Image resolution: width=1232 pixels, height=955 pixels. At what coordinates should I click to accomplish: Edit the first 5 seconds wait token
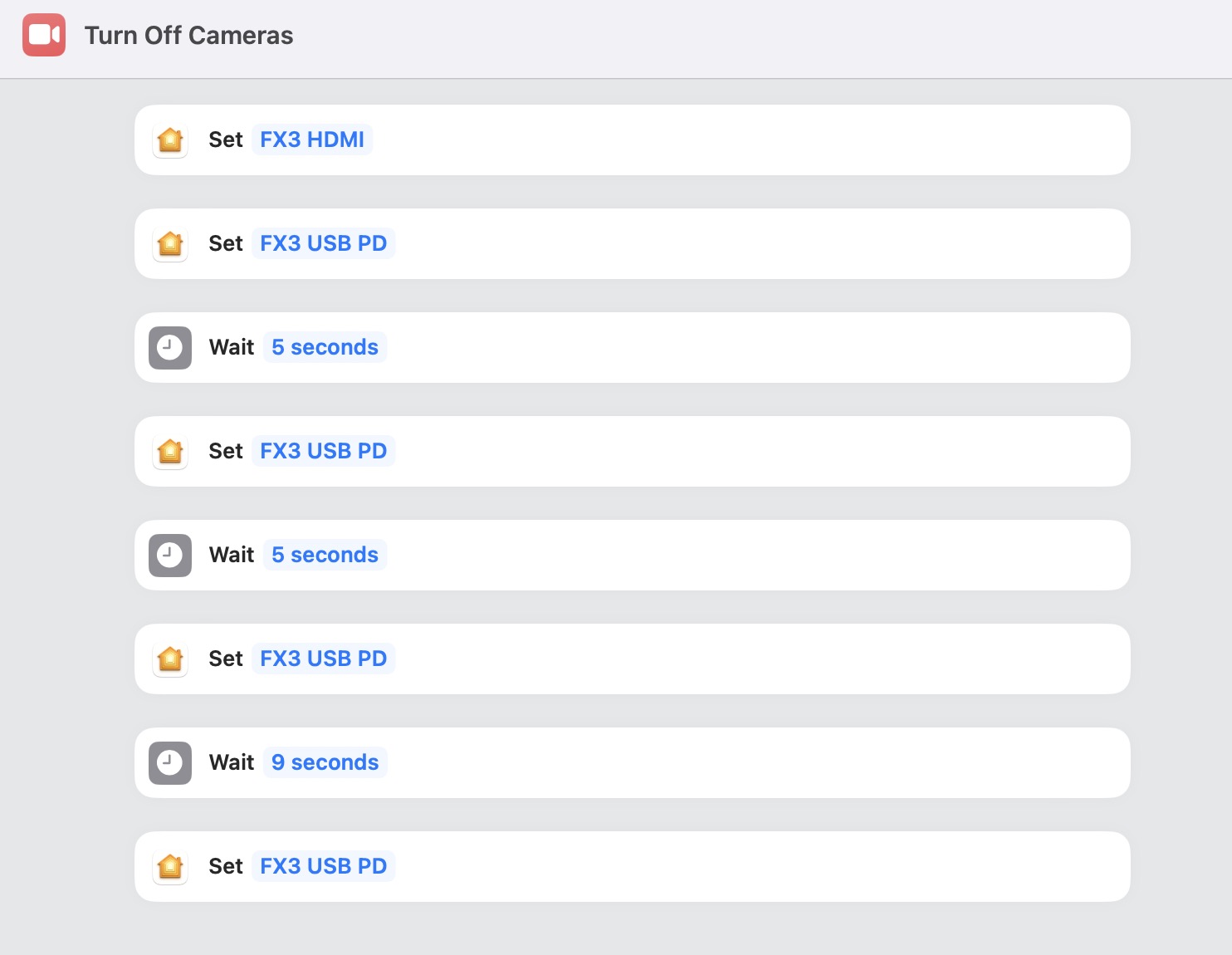(x=325, y=347)
